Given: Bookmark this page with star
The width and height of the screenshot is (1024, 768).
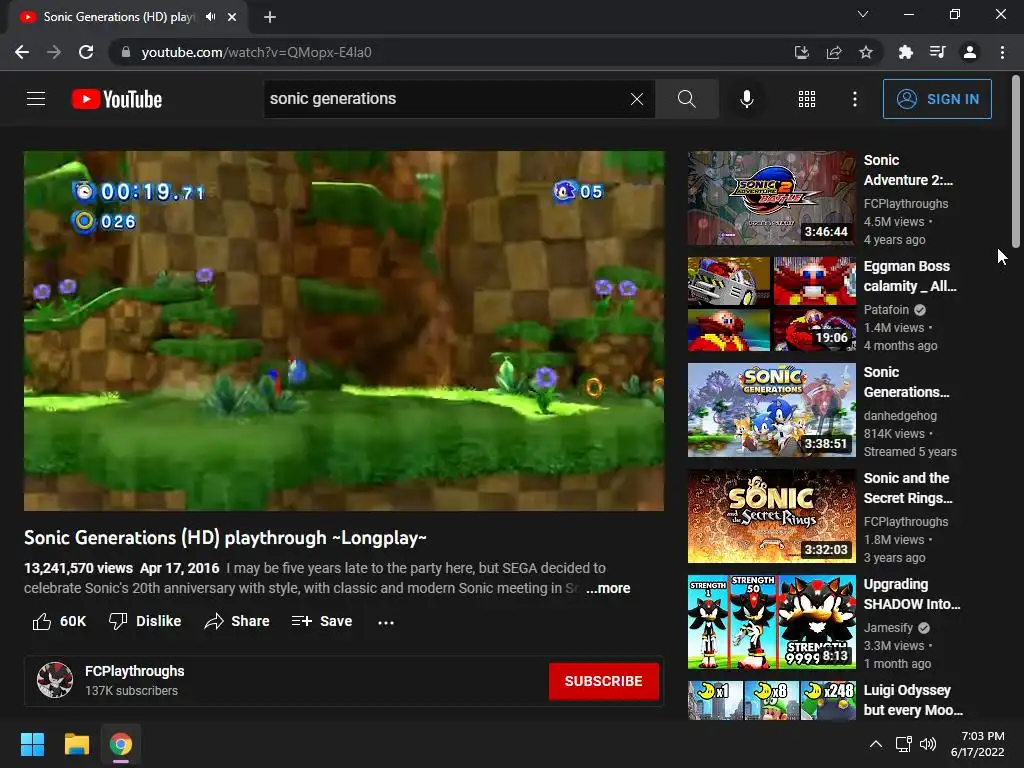Looking at the screenshot, I should pyautogui.click(x=865, y=52).
